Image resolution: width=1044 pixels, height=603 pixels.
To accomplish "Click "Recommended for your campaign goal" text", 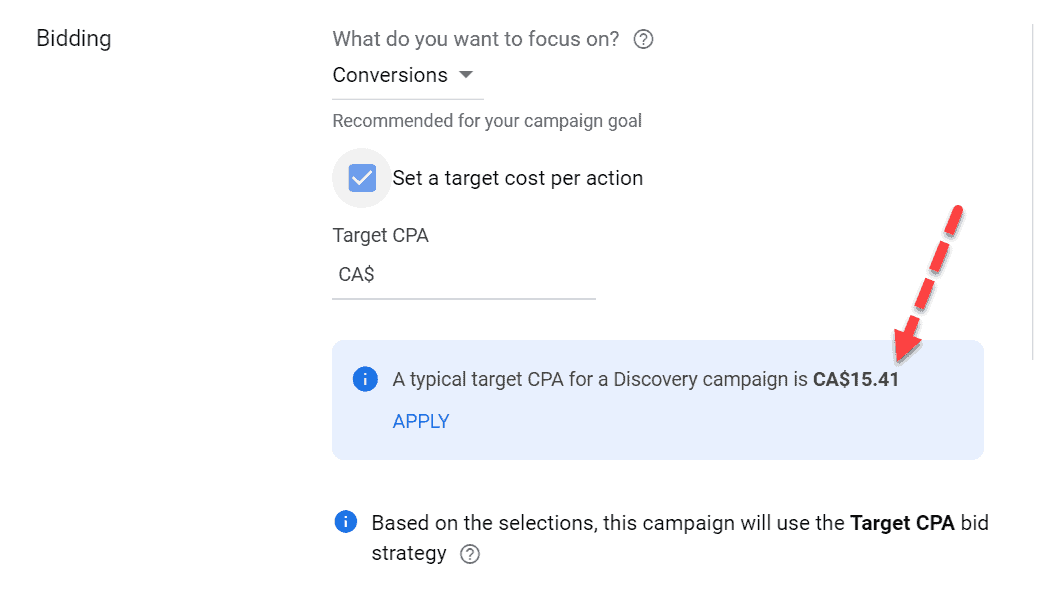I will point(487,121).
